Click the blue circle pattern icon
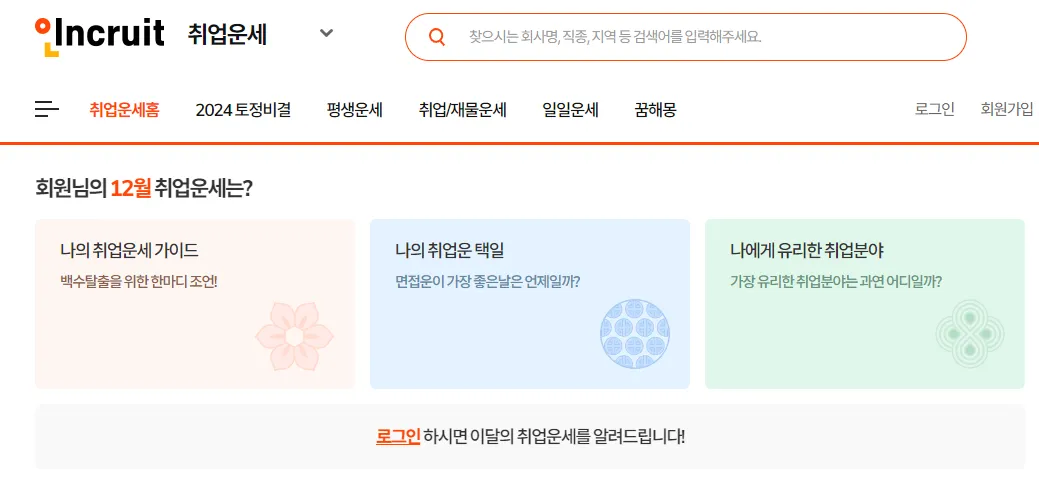1039x487 pixels. point(635,334)
